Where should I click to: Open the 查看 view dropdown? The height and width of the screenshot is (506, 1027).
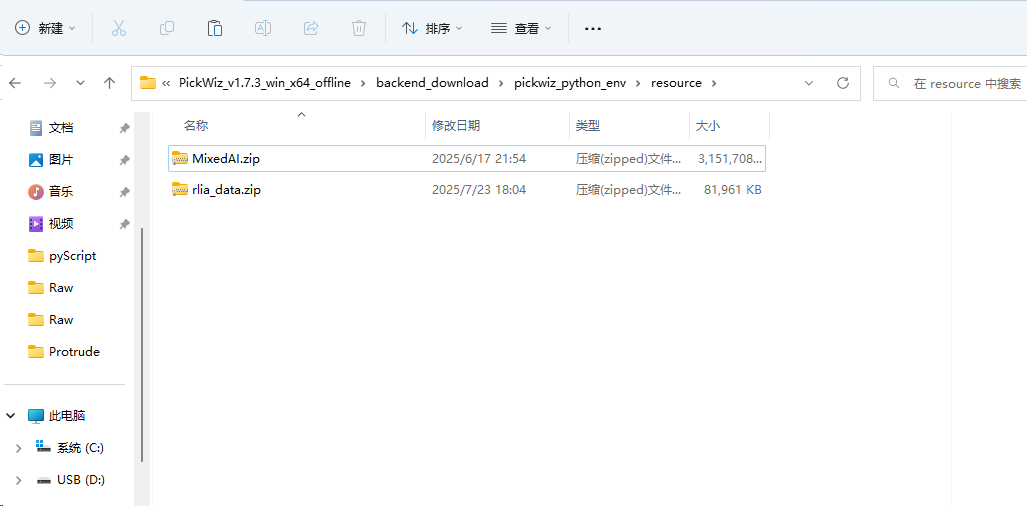pos(521,28)
